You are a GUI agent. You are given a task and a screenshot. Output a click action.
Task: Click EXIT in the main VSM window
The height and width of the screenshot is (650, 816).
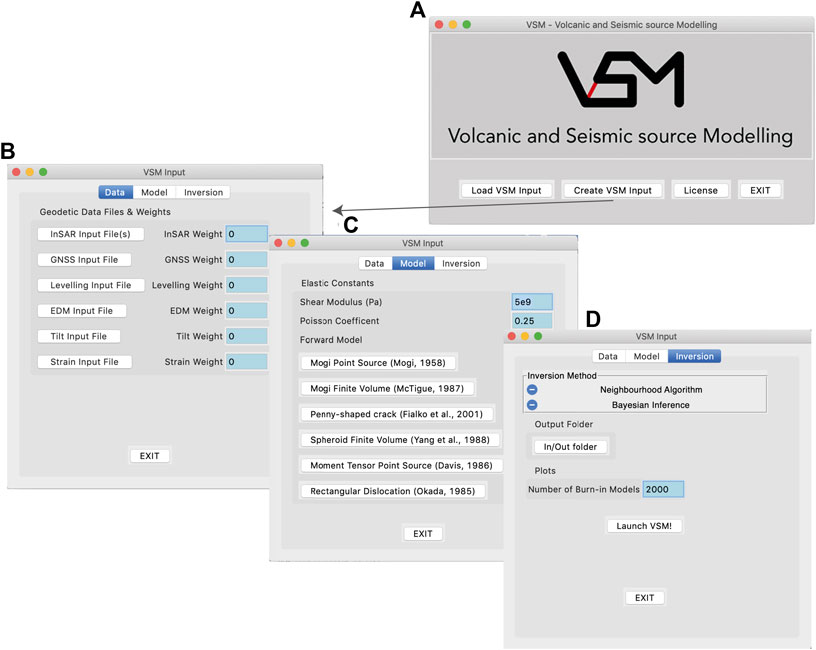pyautogui.click(x=760, y=190)
